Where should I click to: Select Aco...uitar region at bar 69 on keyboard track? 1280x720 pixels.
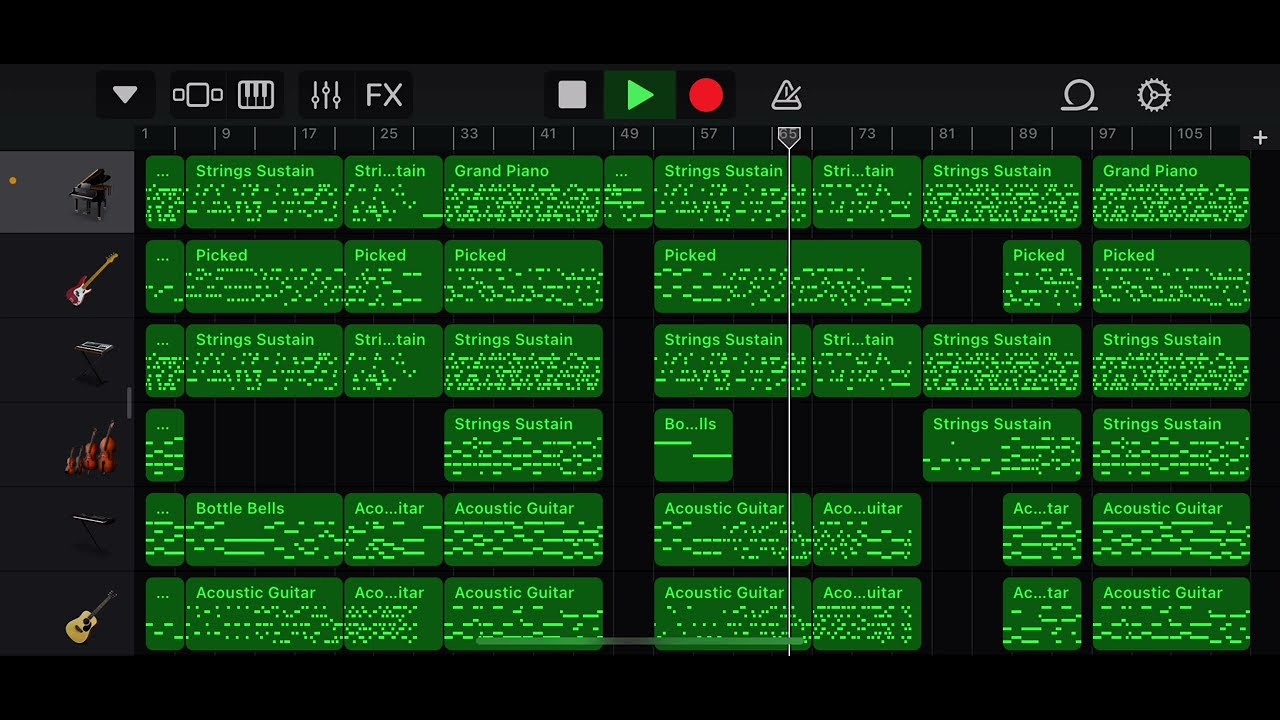(867, 530)
